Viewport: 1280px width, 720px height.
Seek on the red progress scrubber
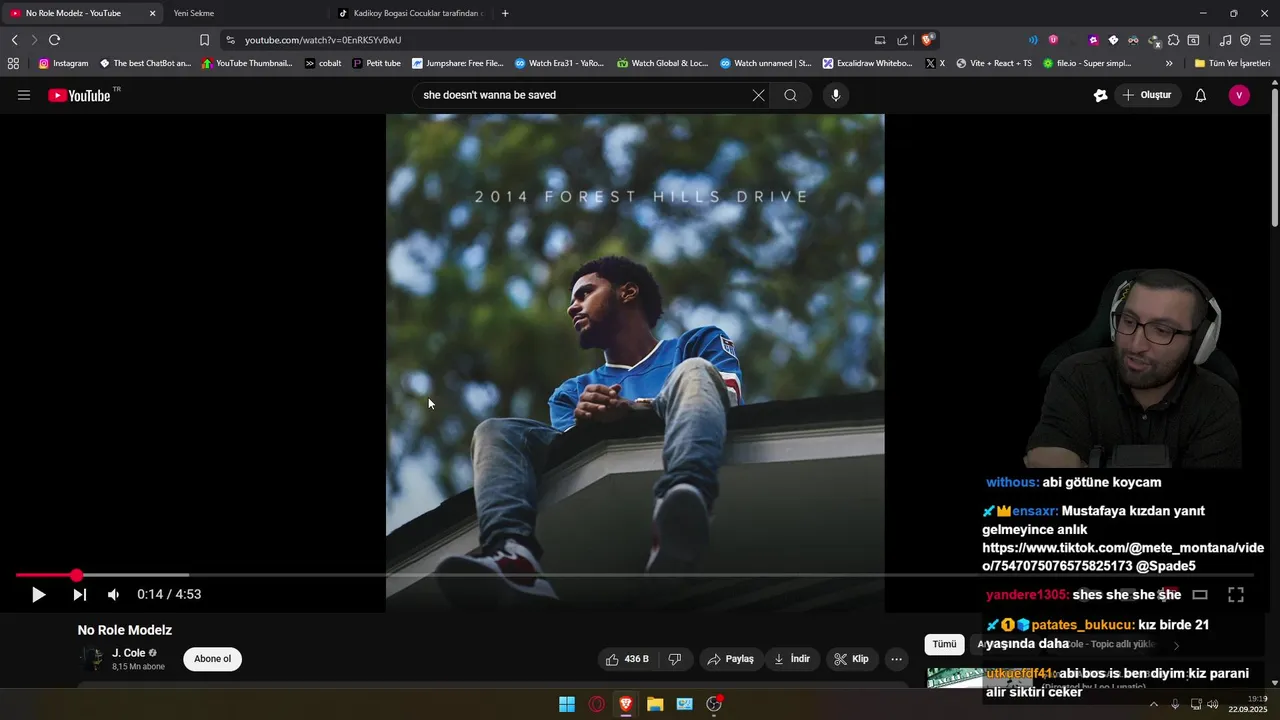pyautogui.click(x=76, y=575)
